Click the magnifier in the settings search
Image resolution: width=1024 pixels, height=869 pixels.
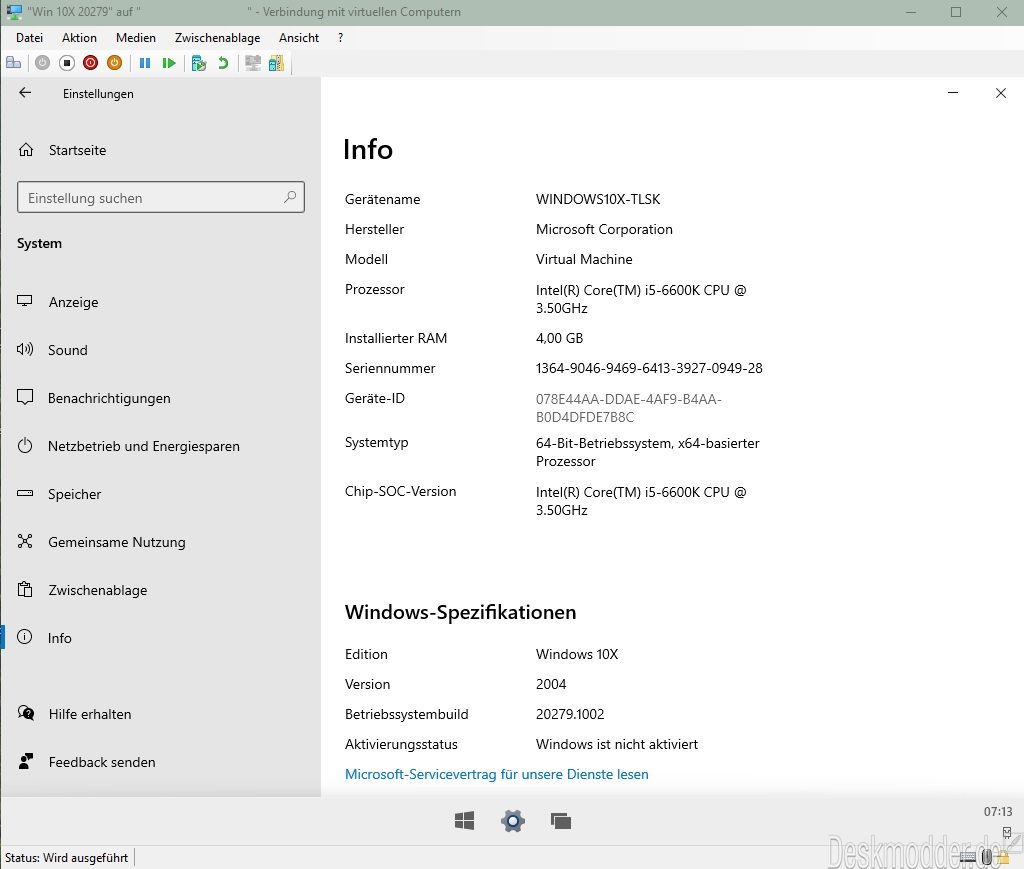click(x=290, y=197)
